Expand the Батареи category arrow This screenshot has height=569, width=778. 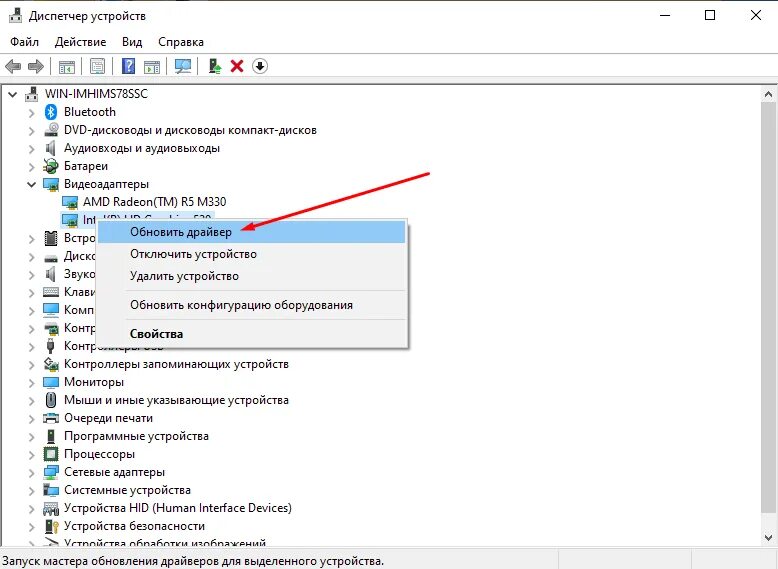pos(32,167)
